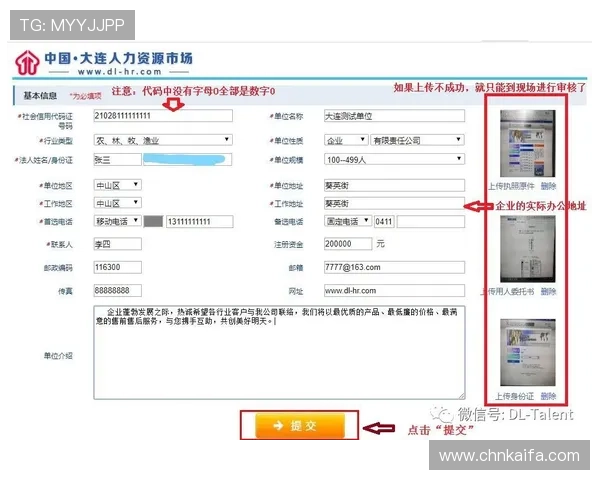The width and height of the screenshot is (600, 480).
Task: Click the mobile number field 13111111111
Action: pos(200,221)
